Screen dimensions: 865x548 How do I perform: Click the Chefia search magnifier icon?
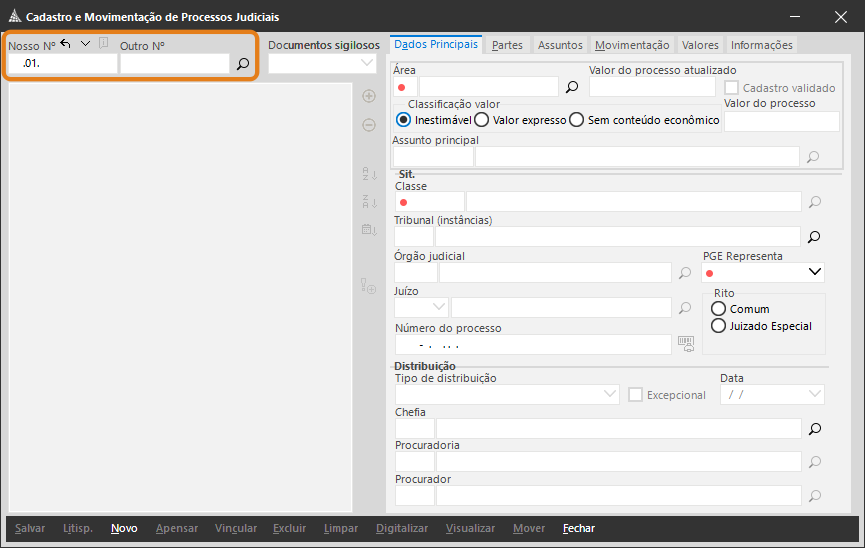coord(814,429)
